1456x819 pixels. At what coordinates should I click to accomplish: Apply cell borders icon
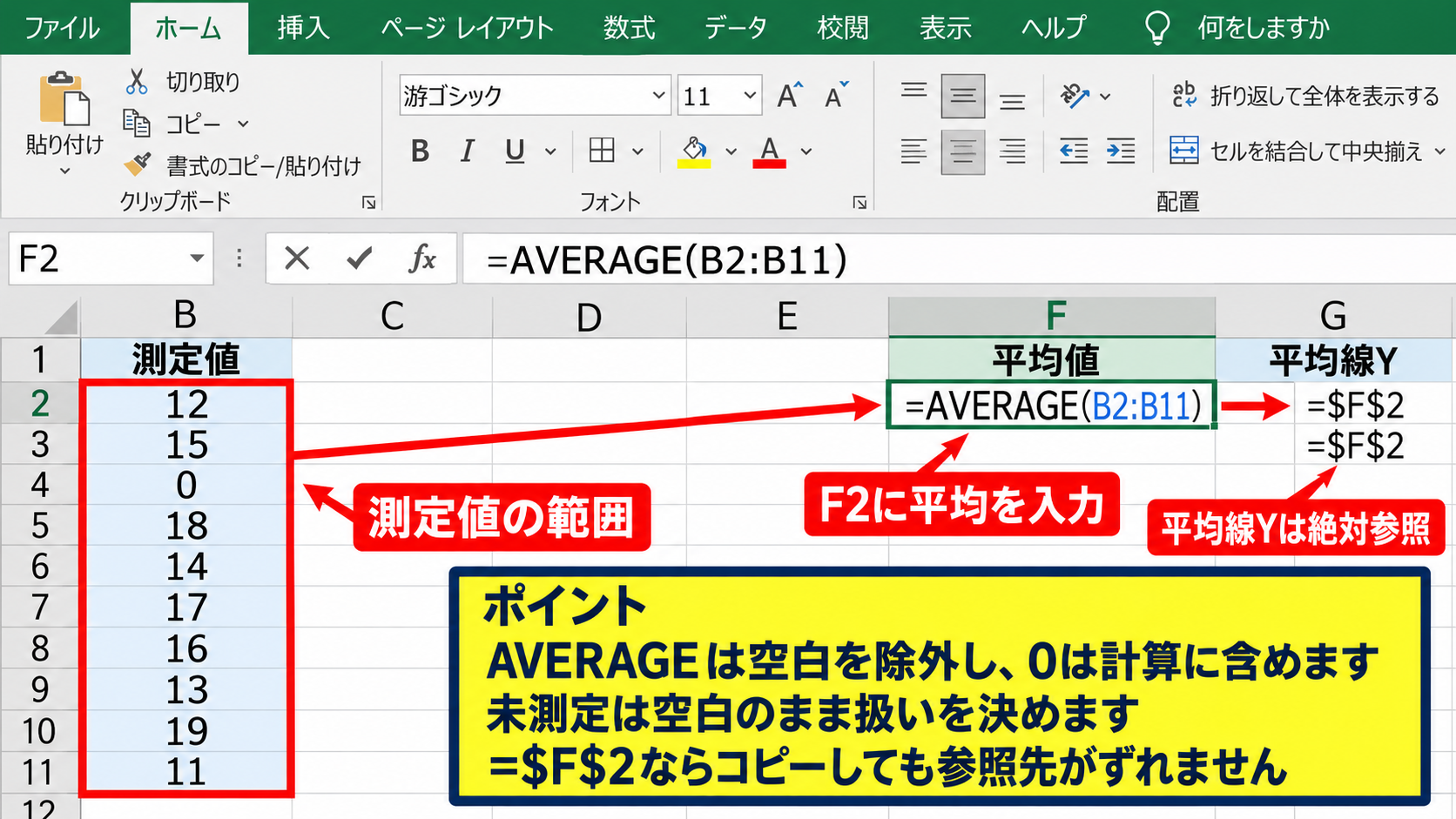(602, 151)
